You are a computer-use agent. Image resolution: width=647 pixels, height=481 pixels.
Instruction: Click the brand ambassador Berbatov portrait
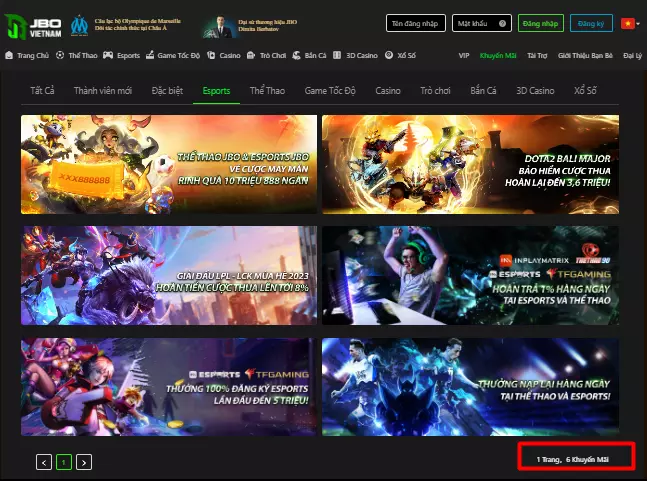220,27
